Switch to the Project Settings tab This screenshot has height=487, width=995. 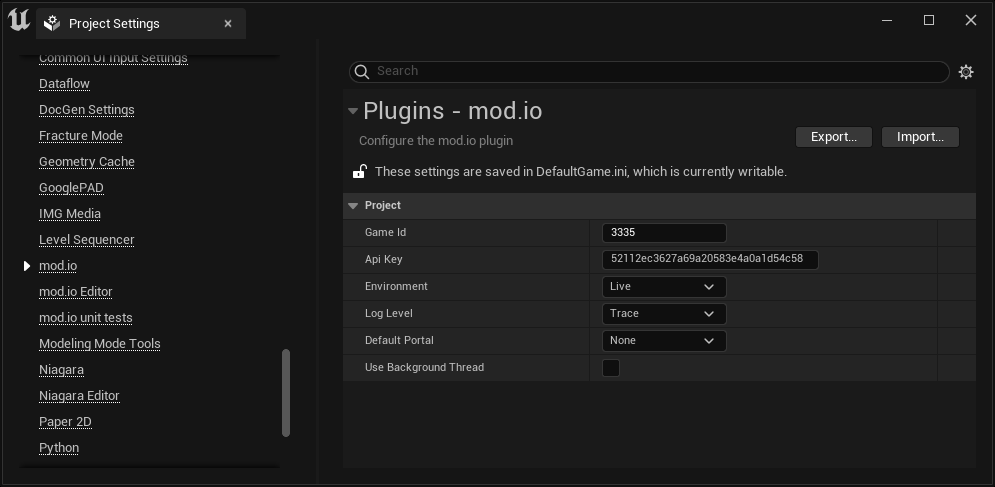[141, 23]
